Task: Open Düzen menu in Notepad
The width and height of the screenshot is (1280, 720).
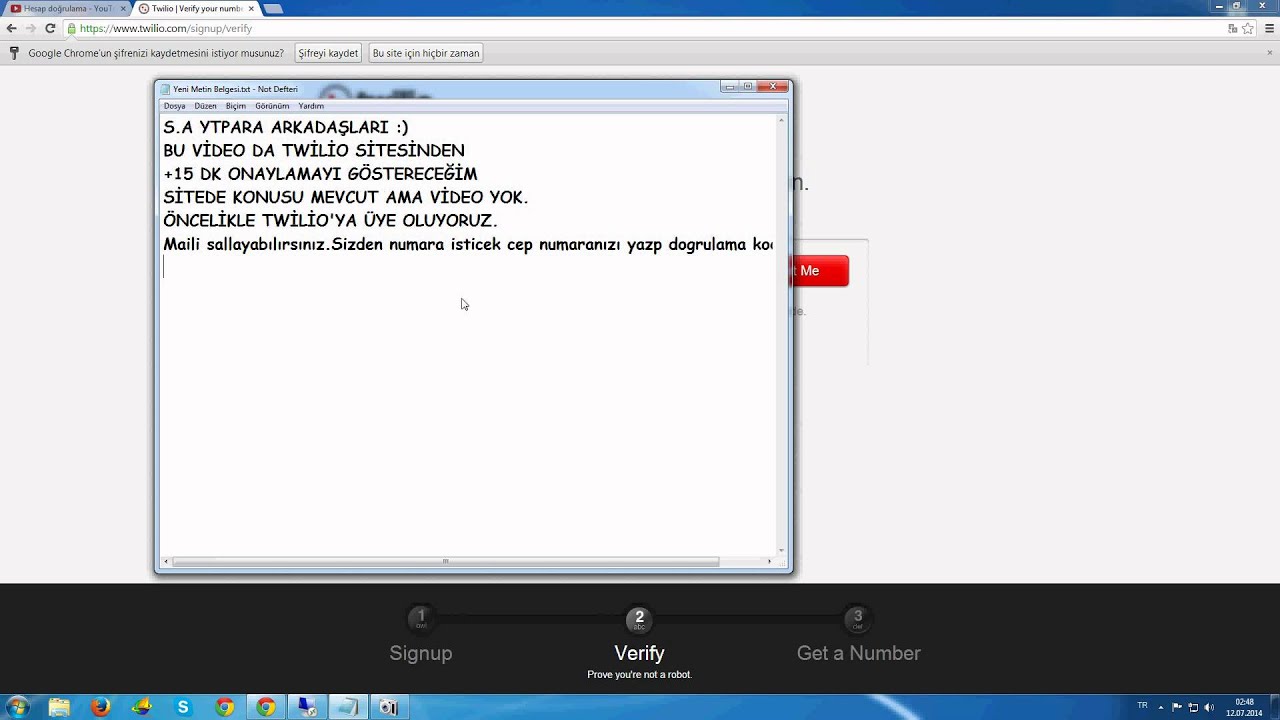Action: coord(205,106)
